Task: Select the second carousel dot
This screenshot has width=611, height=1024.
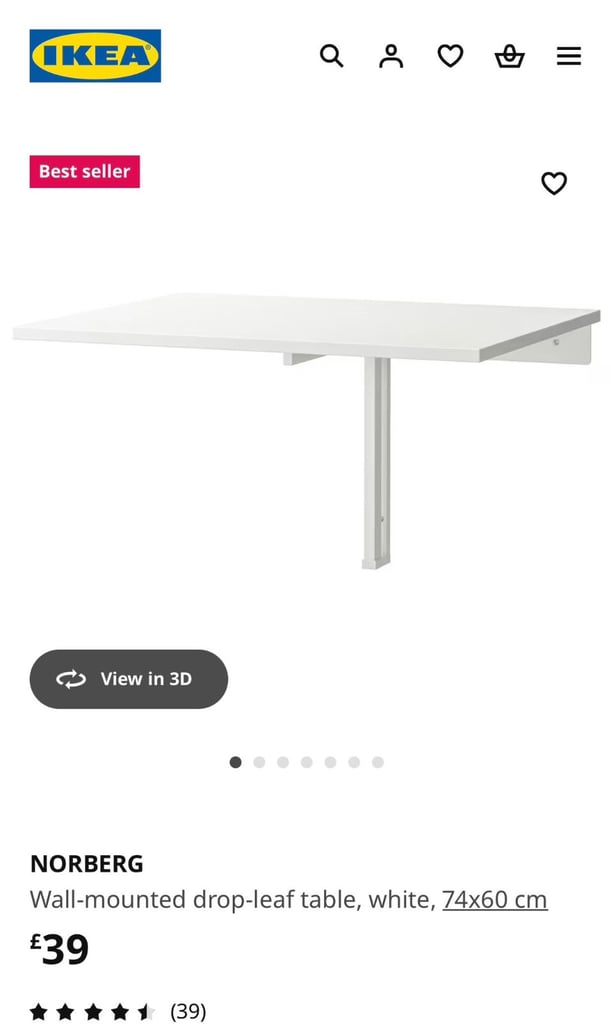Action: (x=259, y=762)
